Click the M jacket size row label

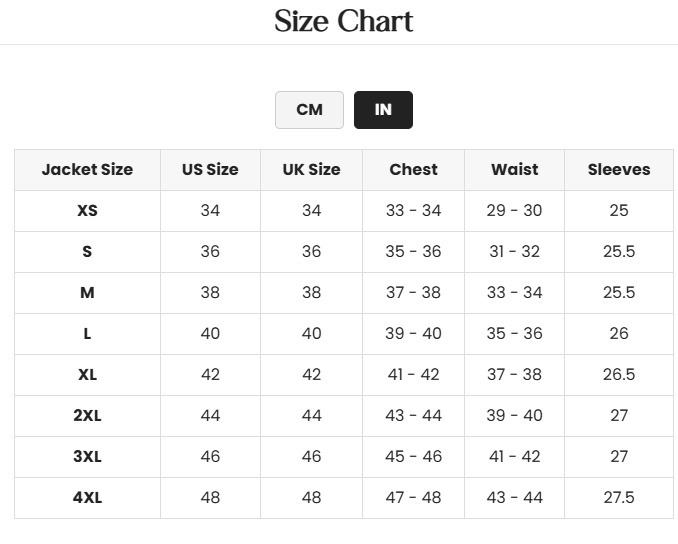87,293
